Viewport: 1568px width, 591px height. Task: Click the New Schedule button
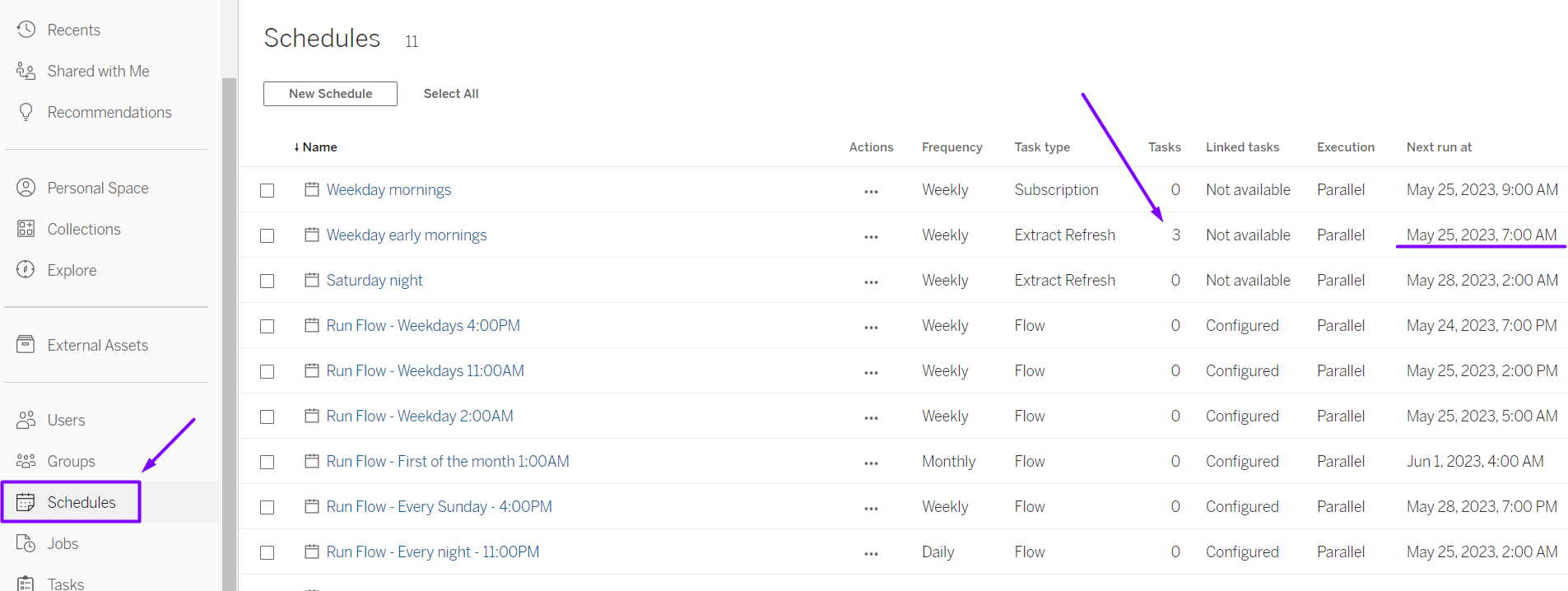point(330,94)
